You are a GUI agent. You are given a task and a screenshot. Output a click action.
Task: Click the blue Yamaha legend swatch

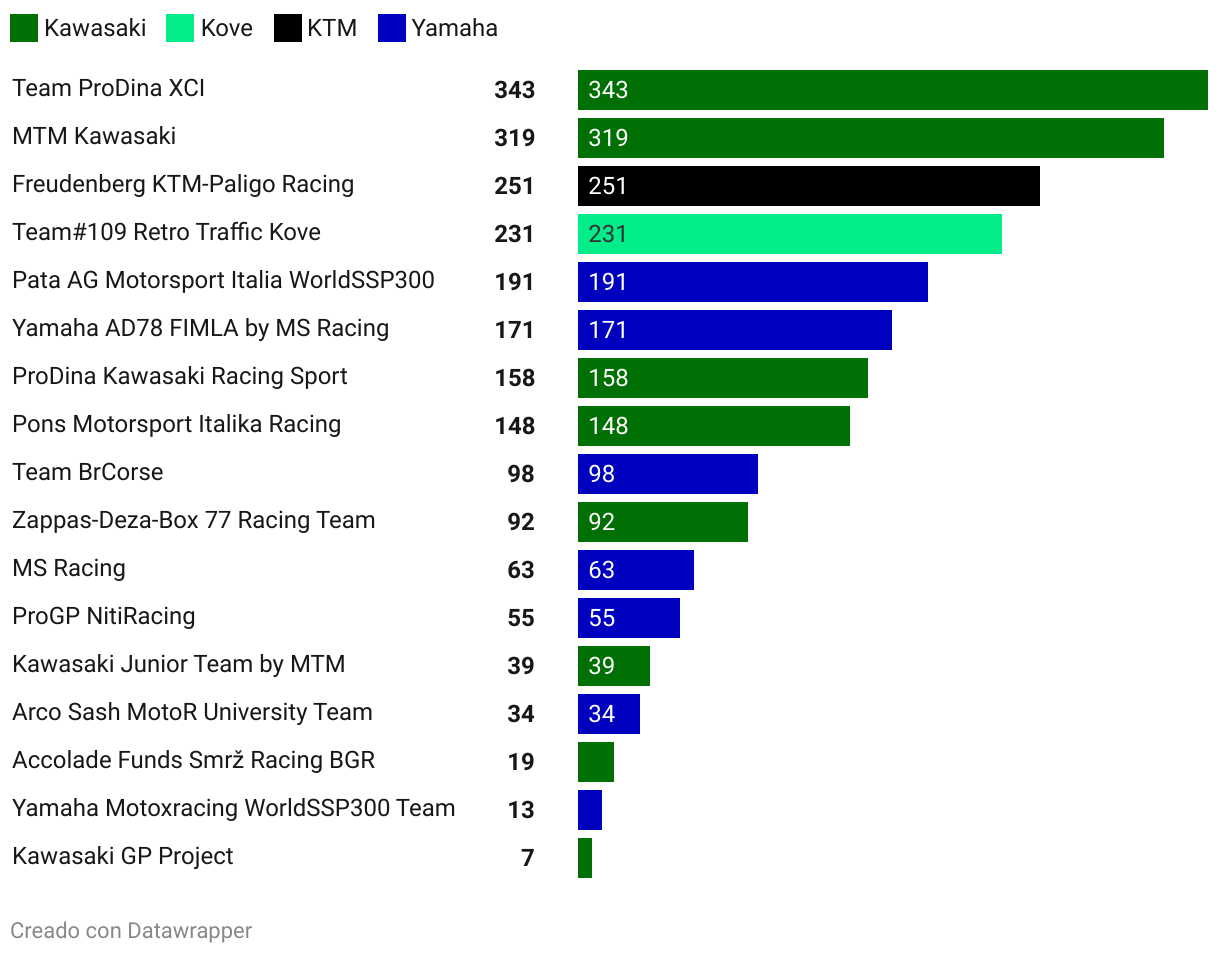(392, 28)
